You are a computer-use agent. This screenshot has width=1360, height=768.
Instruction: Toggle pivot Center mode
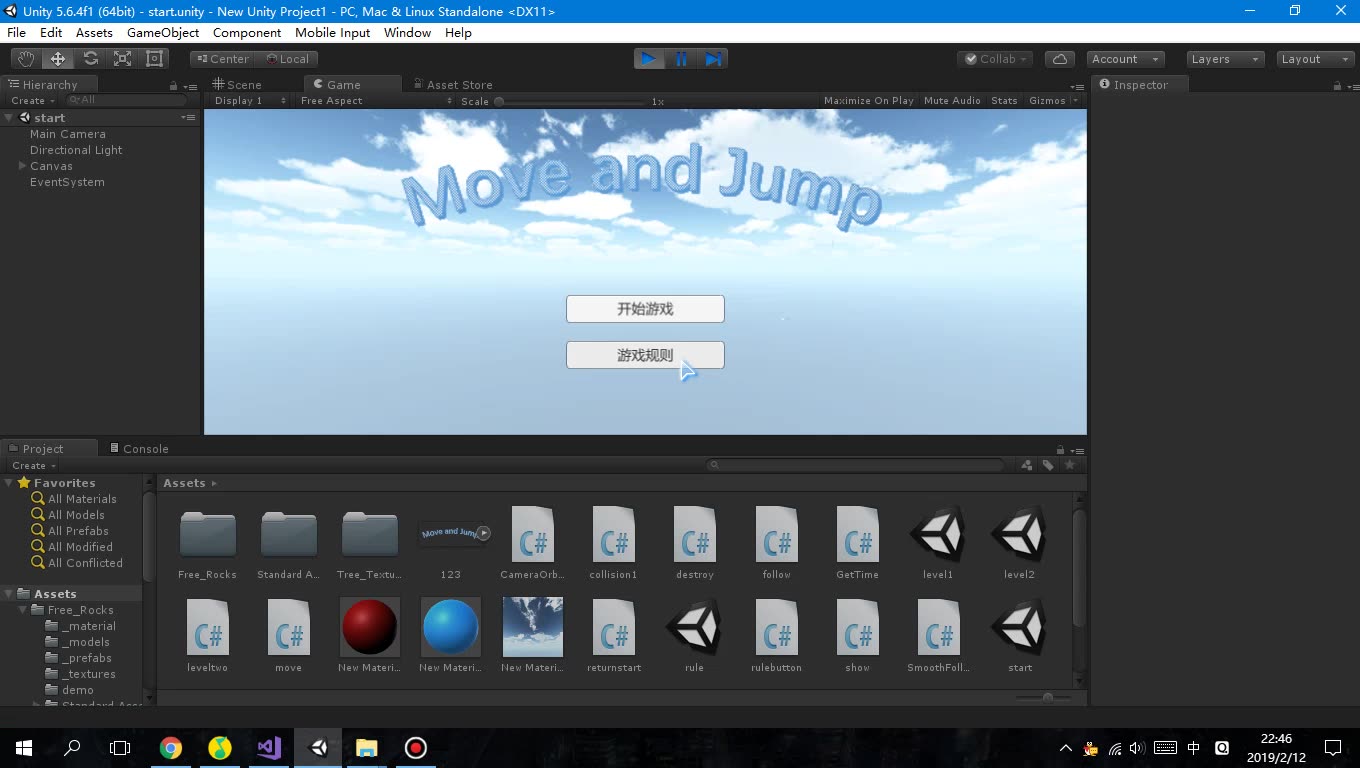point(222,59)
